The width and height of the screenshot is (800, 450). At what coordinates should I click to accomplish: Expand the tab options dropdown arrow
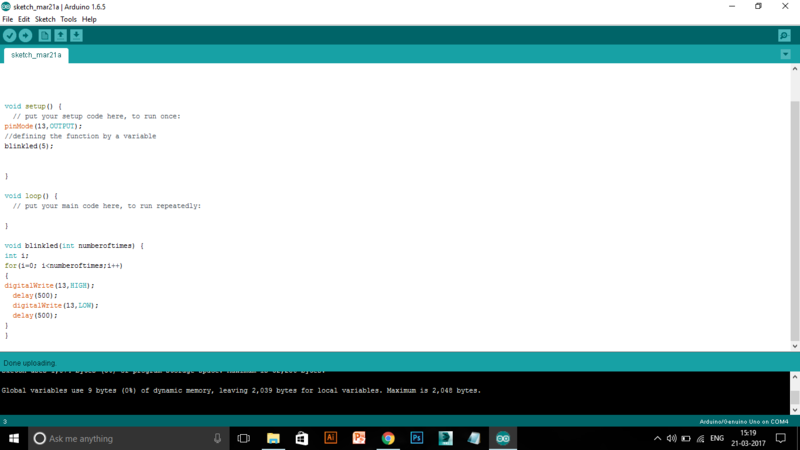tap(785, 54)
